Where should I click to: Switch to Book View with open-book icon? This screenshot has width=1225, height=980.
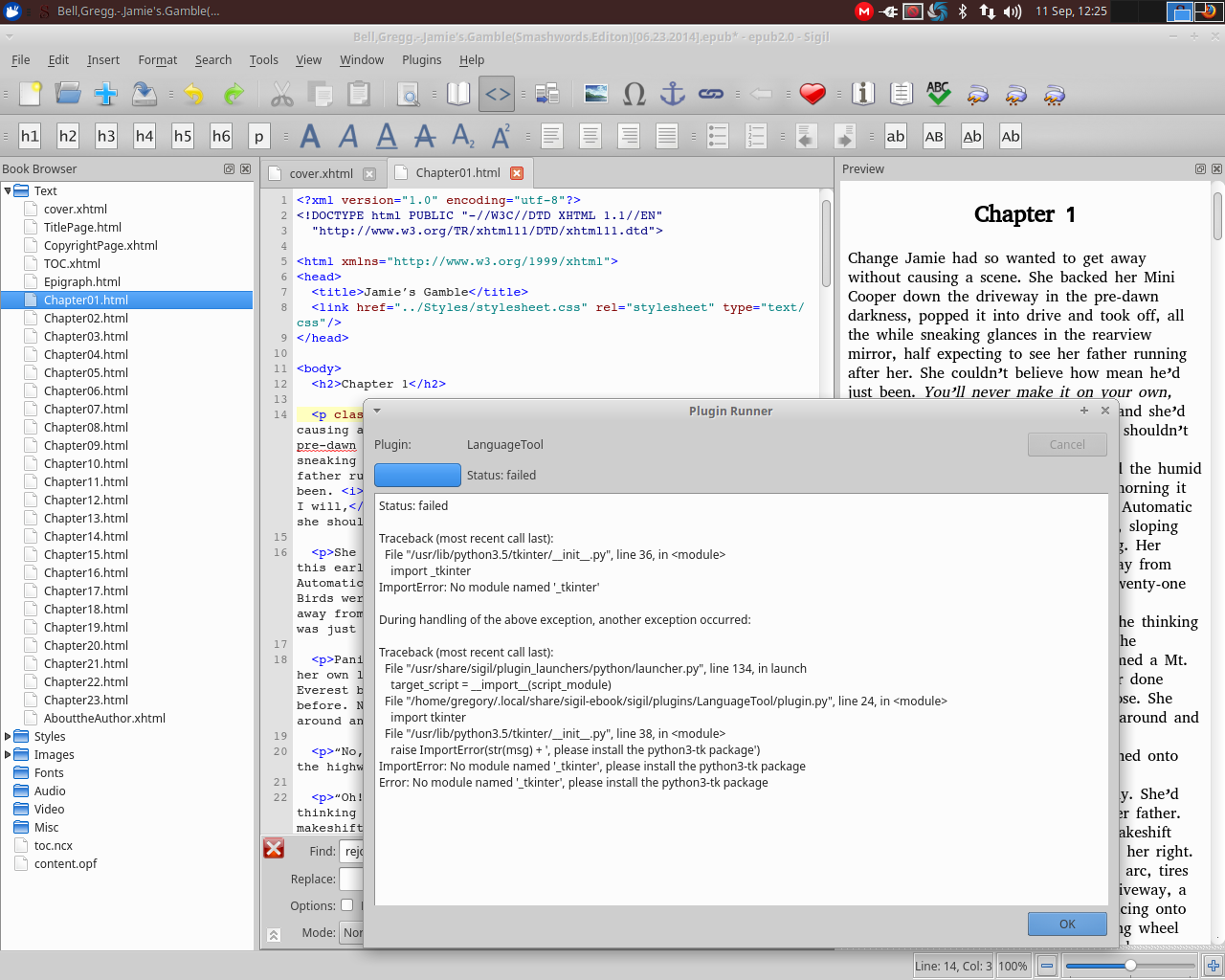459,94
